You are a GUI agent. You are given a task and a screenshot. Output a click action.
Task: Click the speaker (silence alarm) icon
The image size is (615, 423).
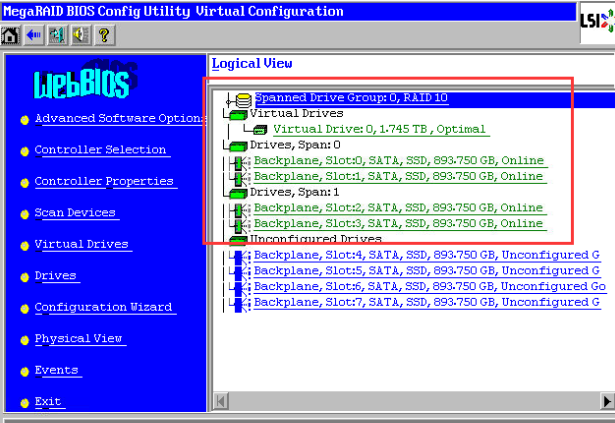(x=78, y=35)
